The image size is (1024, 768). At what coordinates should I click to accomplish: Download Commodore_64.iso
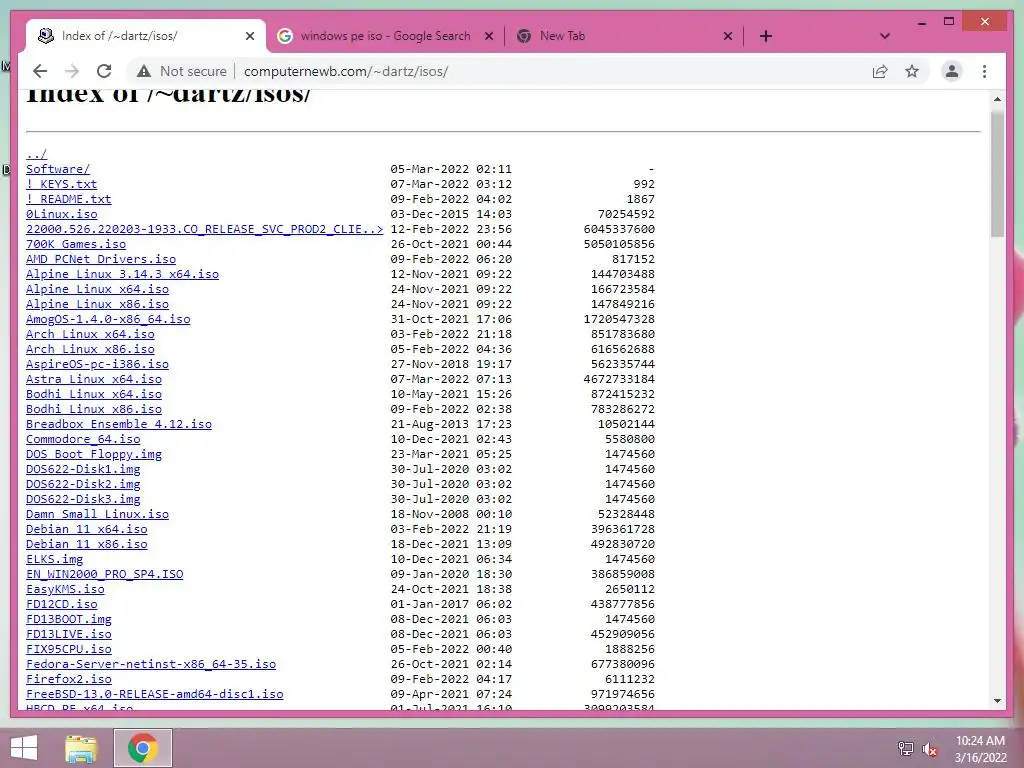[83, 440]
